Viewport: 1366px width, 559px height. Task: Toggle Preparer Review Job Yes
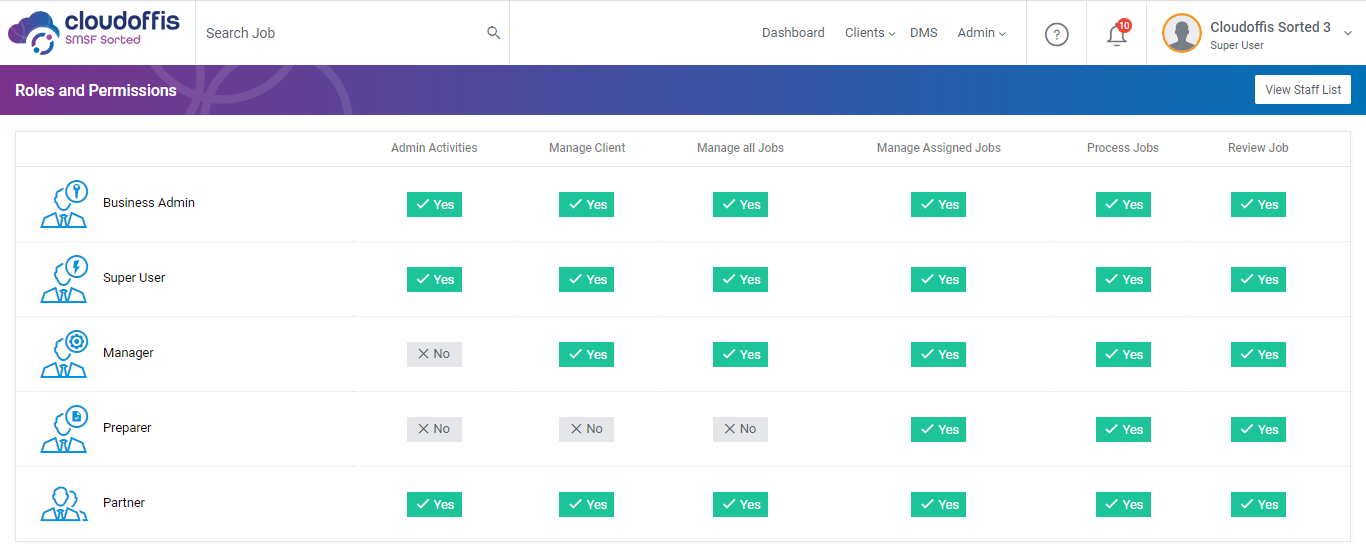1258,429
